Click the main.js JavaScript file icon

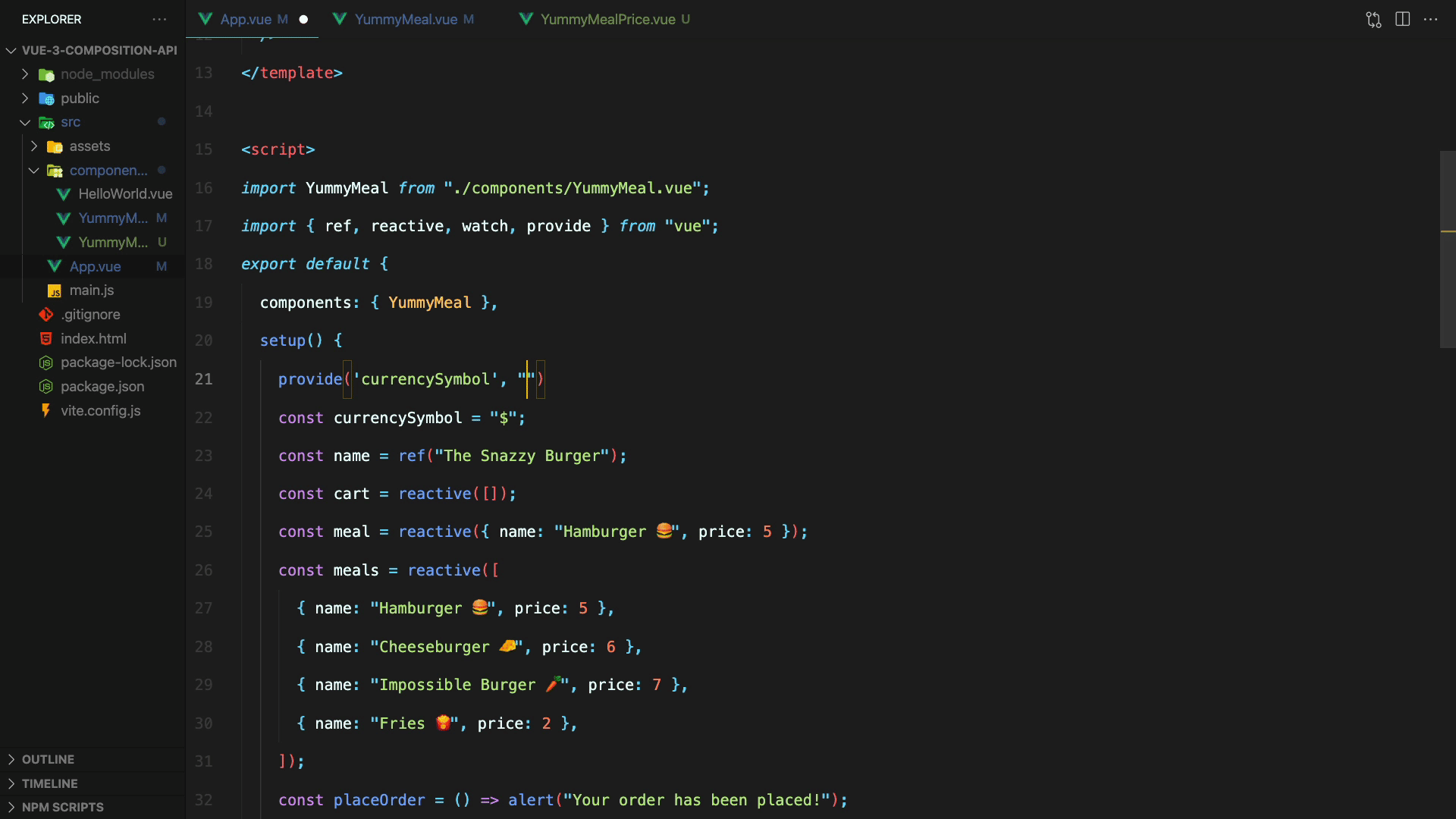click(55, 290)
